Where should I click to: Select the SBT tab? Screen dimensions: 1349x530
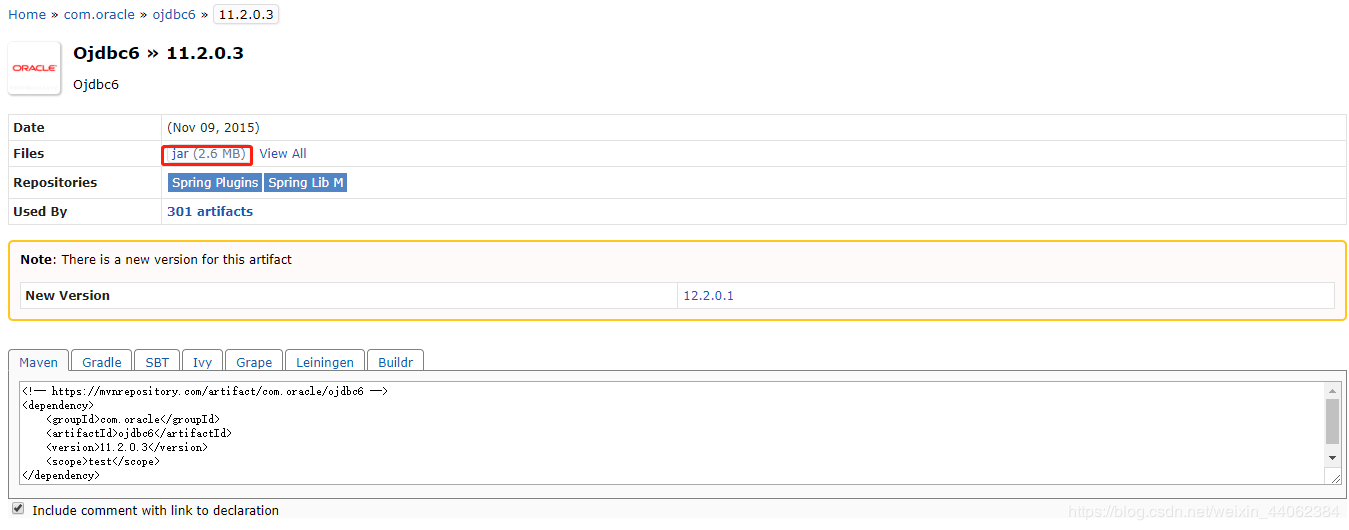(157, 362)
